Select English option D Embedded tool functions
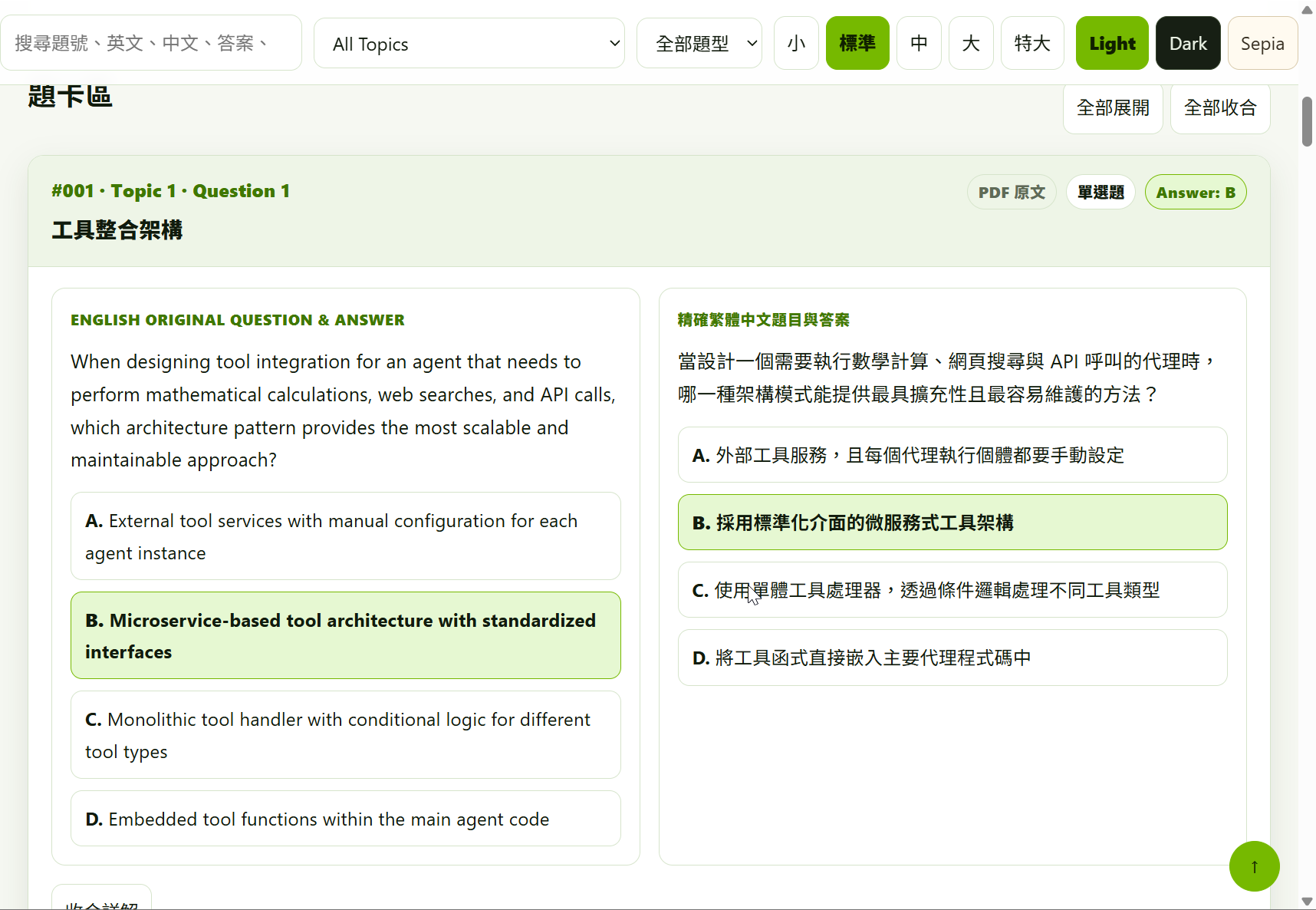Image resolution: width=1316 pixels, height=910 pixels. click(x=346, y=819)
